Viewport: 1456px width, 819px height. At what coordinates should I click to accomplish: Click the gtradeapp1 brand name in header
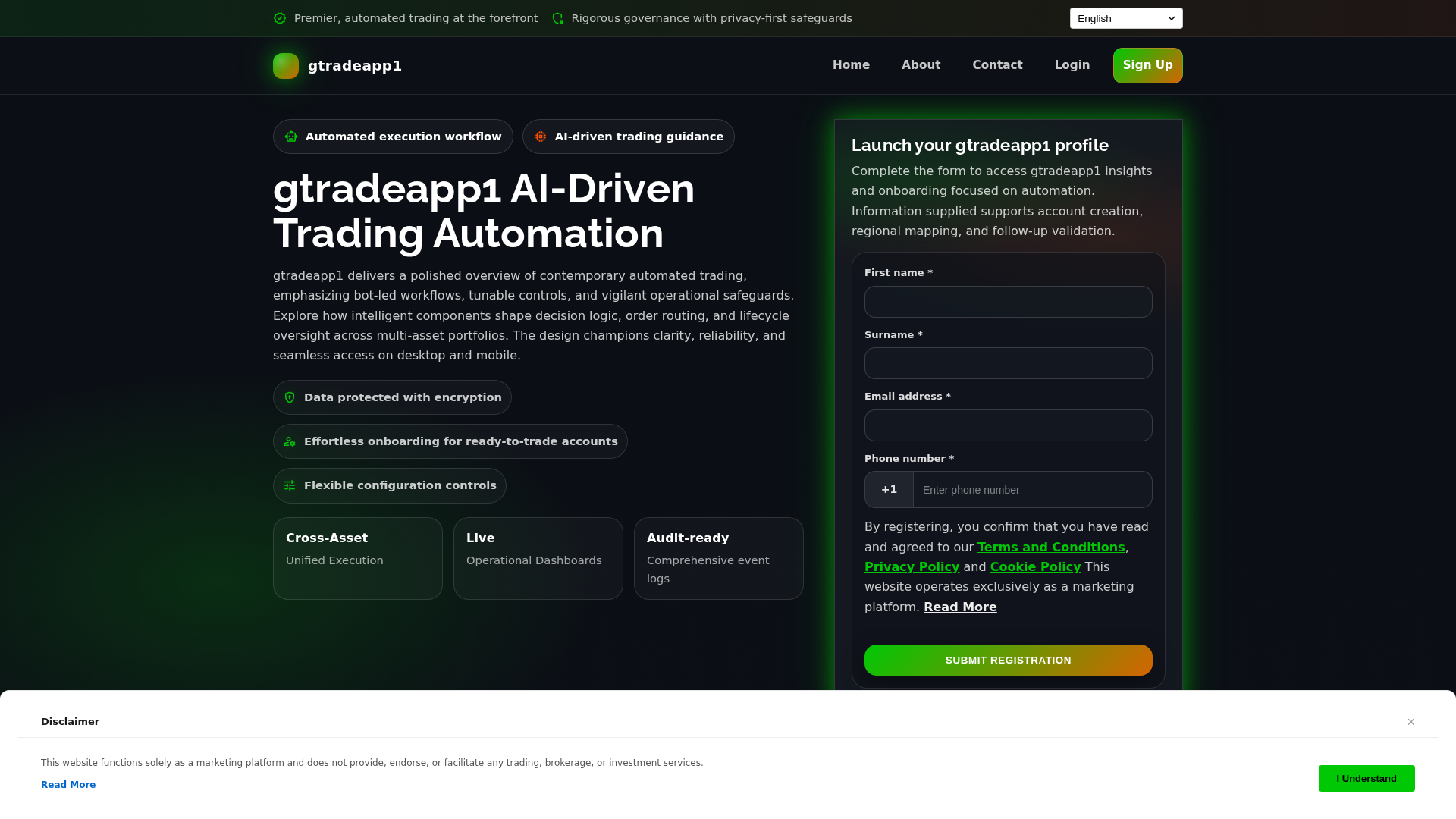click(355, 66)
